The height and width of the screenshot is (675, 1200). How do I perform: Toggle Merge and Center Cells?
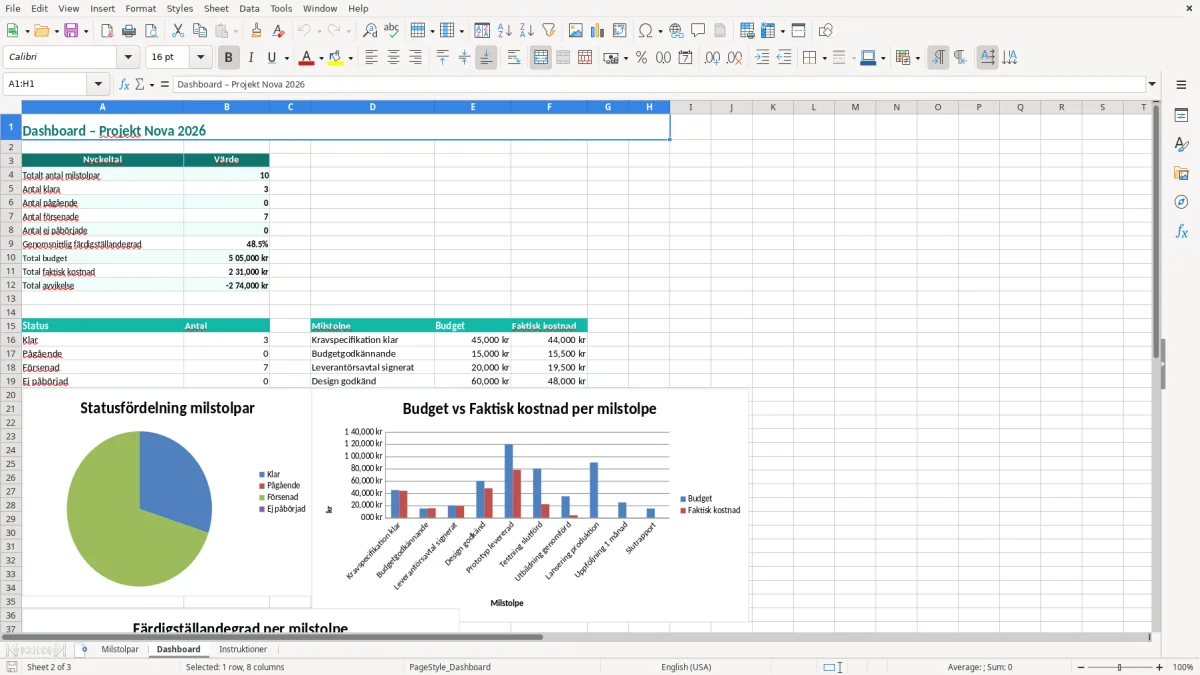541,58
